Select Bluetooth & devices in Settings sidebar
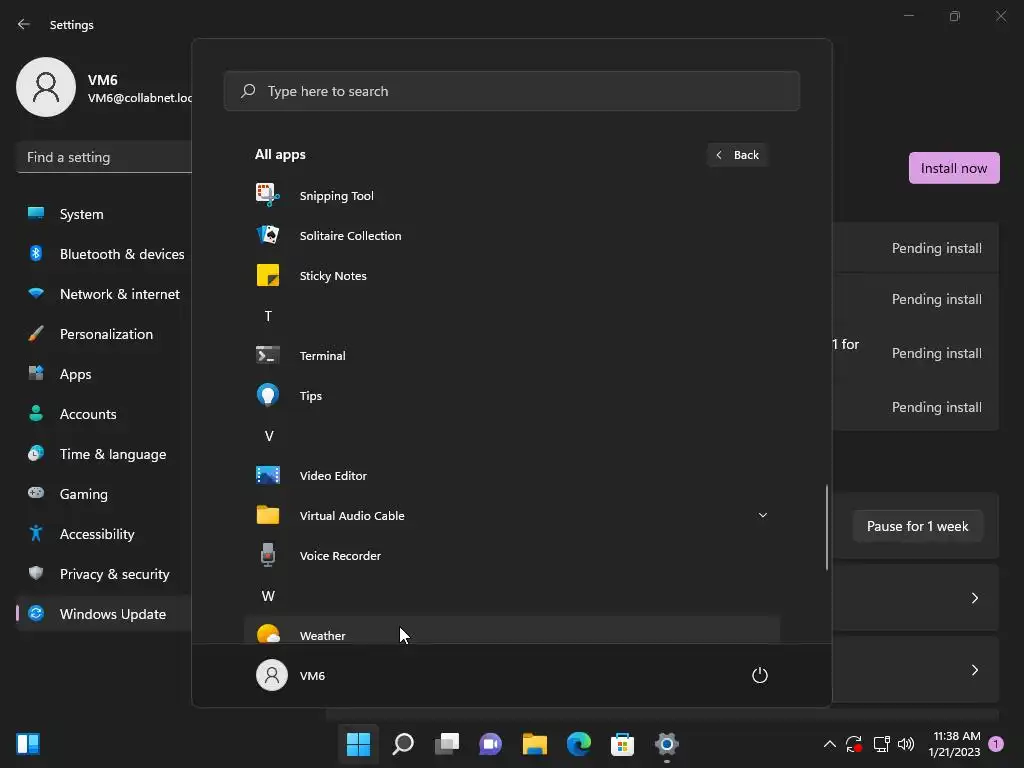The width and height of the screenshot is (1024, 768). 104,254
